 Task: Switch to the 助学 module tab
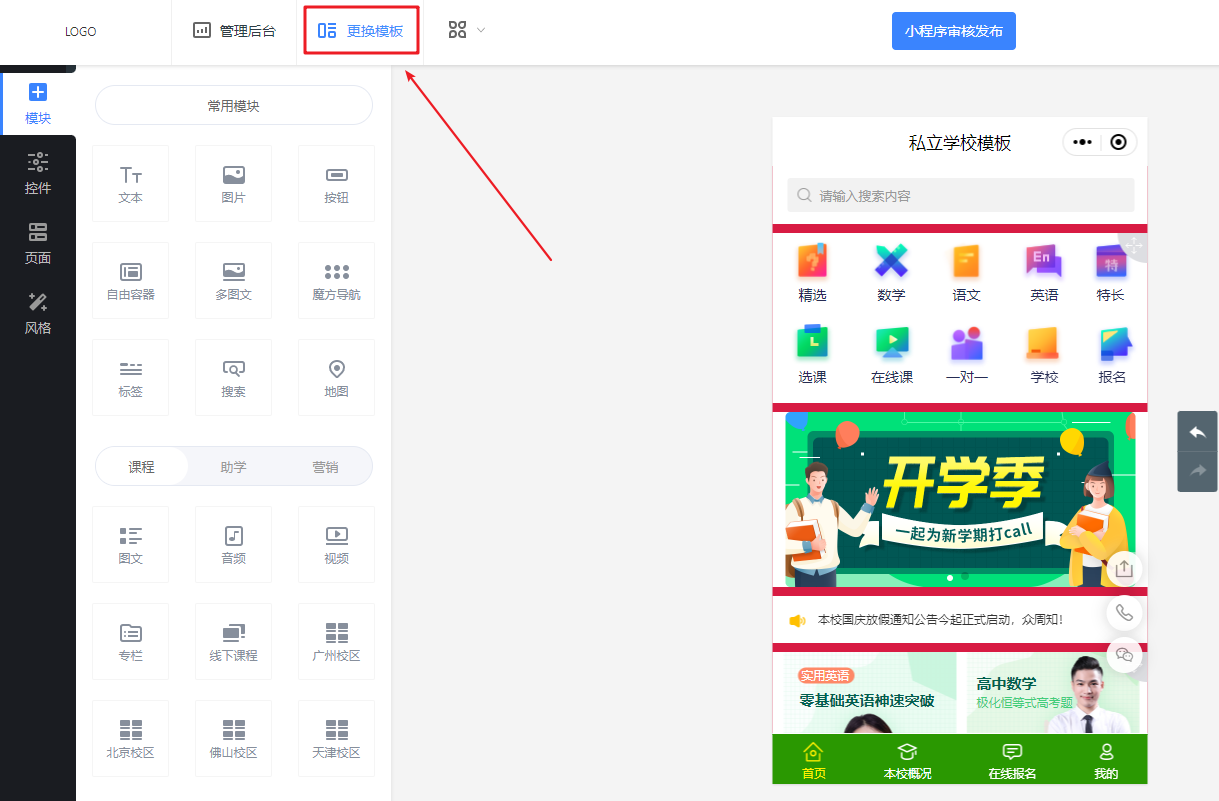[233, 467]
